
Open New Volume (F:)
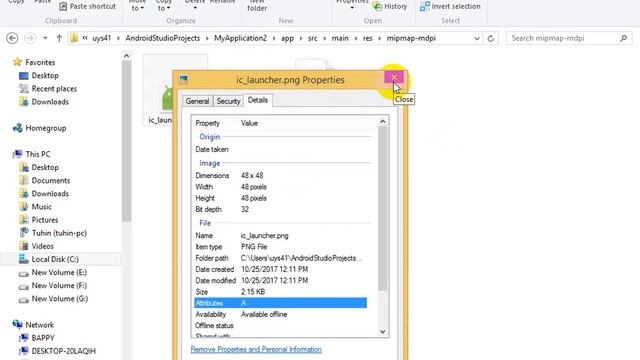[59, 285]
